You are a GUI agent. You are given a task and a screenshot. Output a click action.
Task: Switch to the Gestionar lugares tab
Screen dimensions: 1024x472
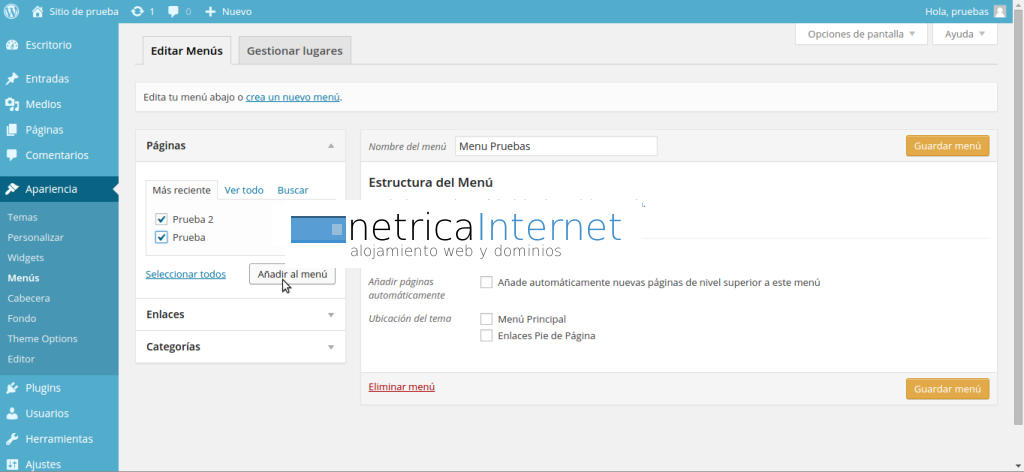(x=294, y=50)
